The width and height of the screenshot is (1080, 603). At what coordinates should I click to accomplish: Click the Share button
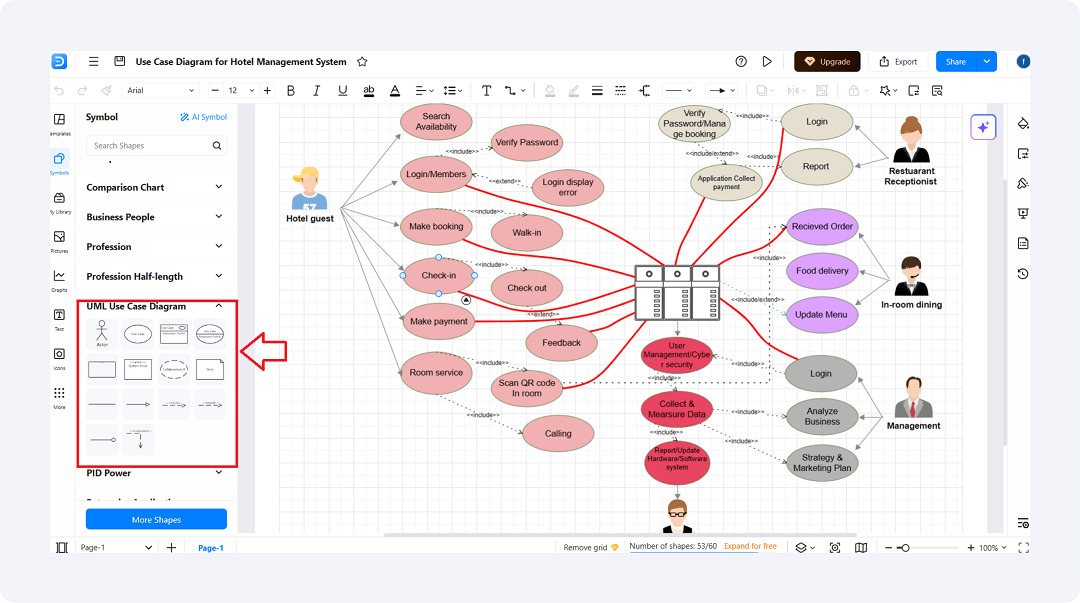click(956, 61)
